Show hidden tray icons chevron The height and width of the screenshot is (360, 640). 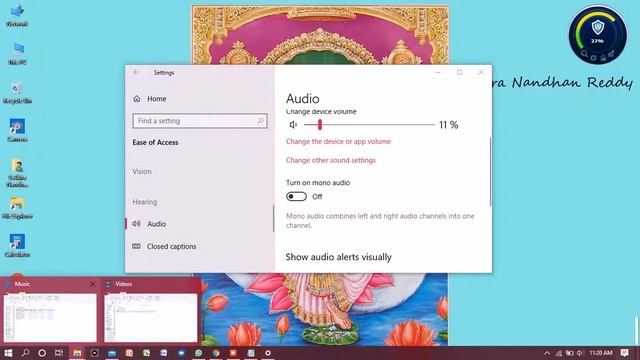[x=547, y=353]
